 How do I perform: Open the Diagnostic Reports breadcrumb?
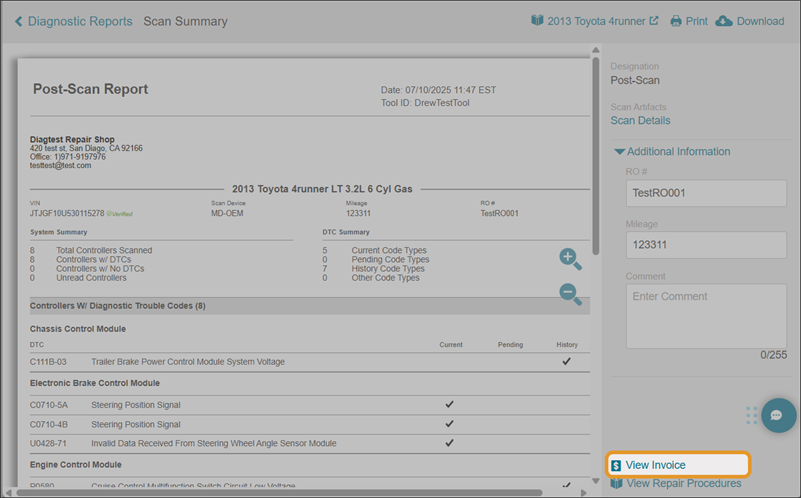click(x=80, y=21)
